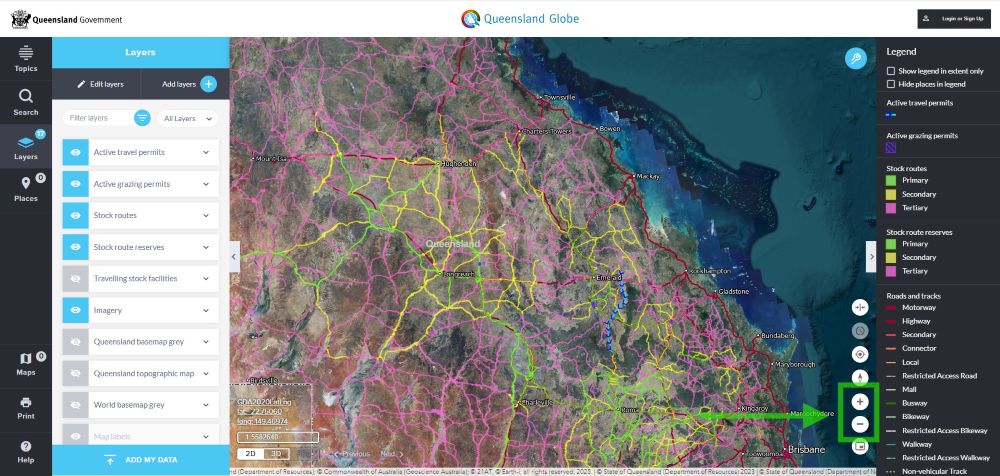Click the blue layer filter icon
Image resolution: width=1000 pixels, height=476 pixels.
143,118
